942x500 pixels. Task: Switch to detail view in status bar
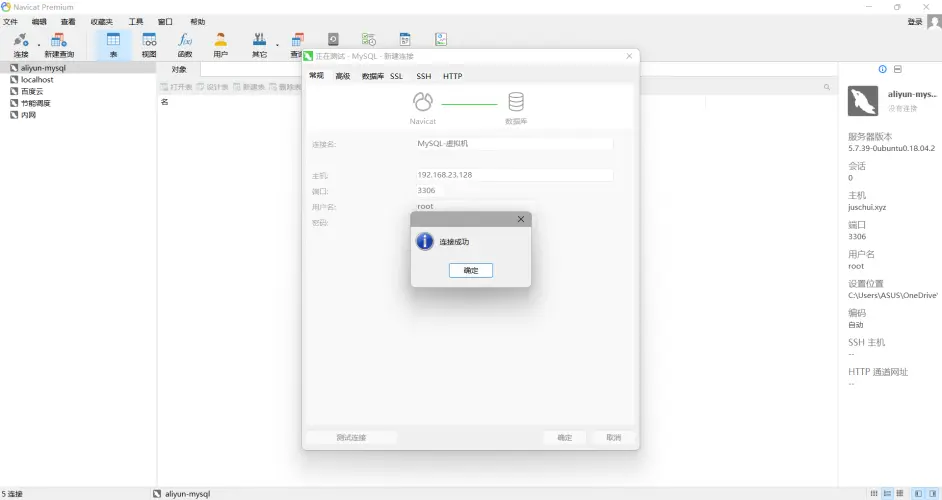click(887, 493)
